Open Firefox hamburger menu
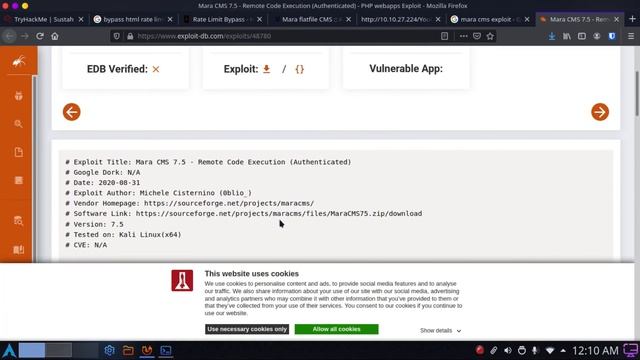 pos(631,36)
